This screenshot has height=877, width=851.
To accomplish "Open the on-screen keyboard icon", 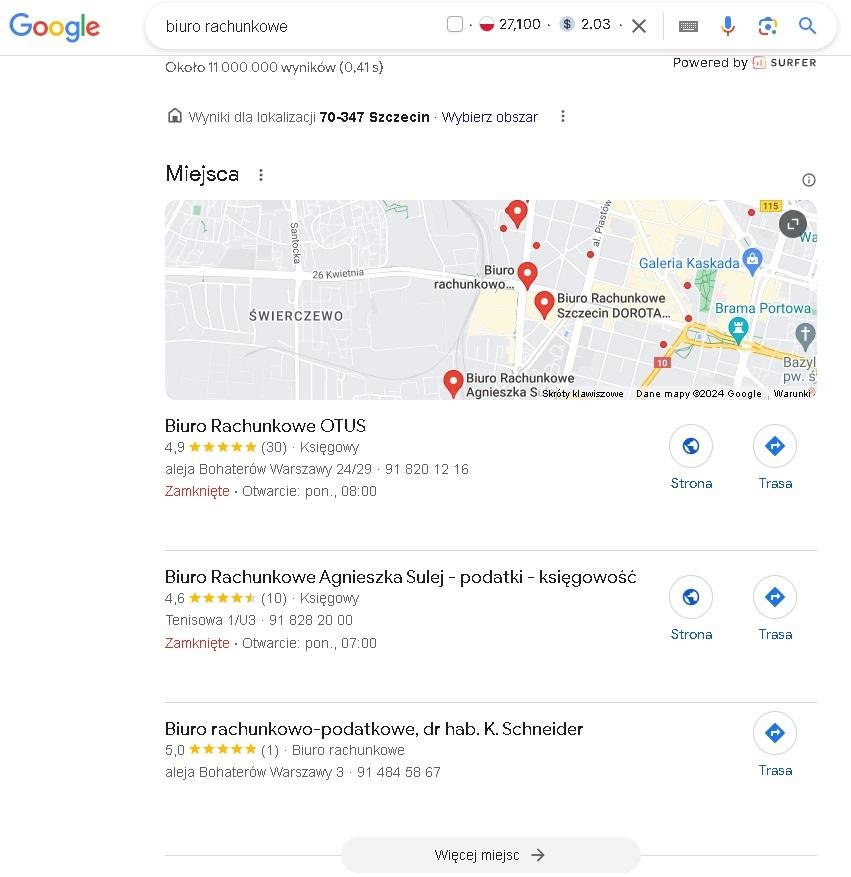I will pyautogui.click(x=688, y=26).
